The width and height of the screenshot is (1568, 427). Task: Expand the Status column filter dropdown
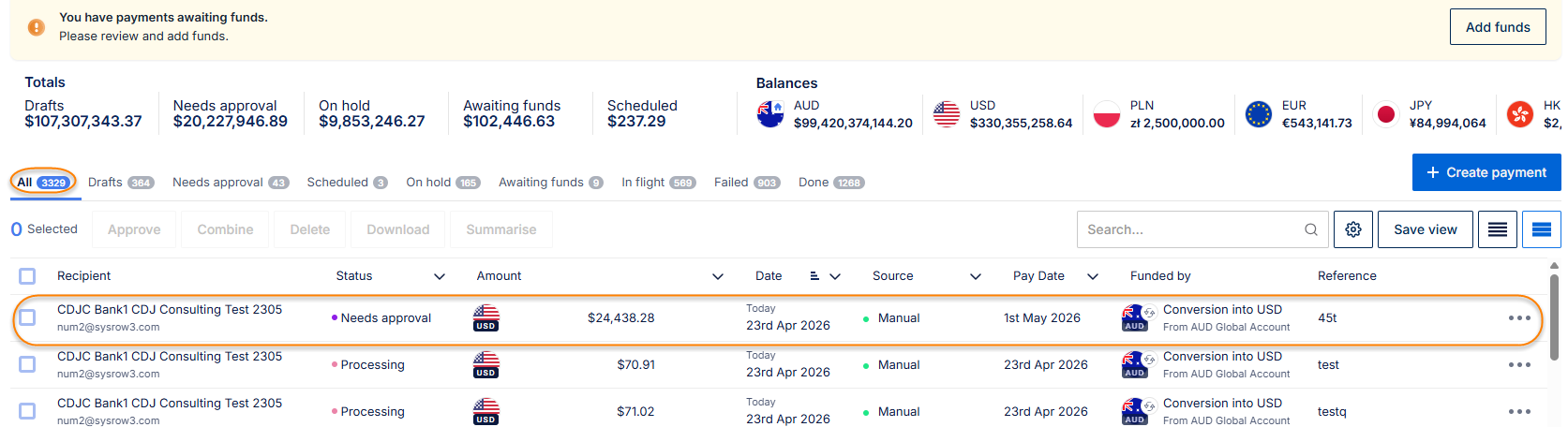tap(440, 276)
